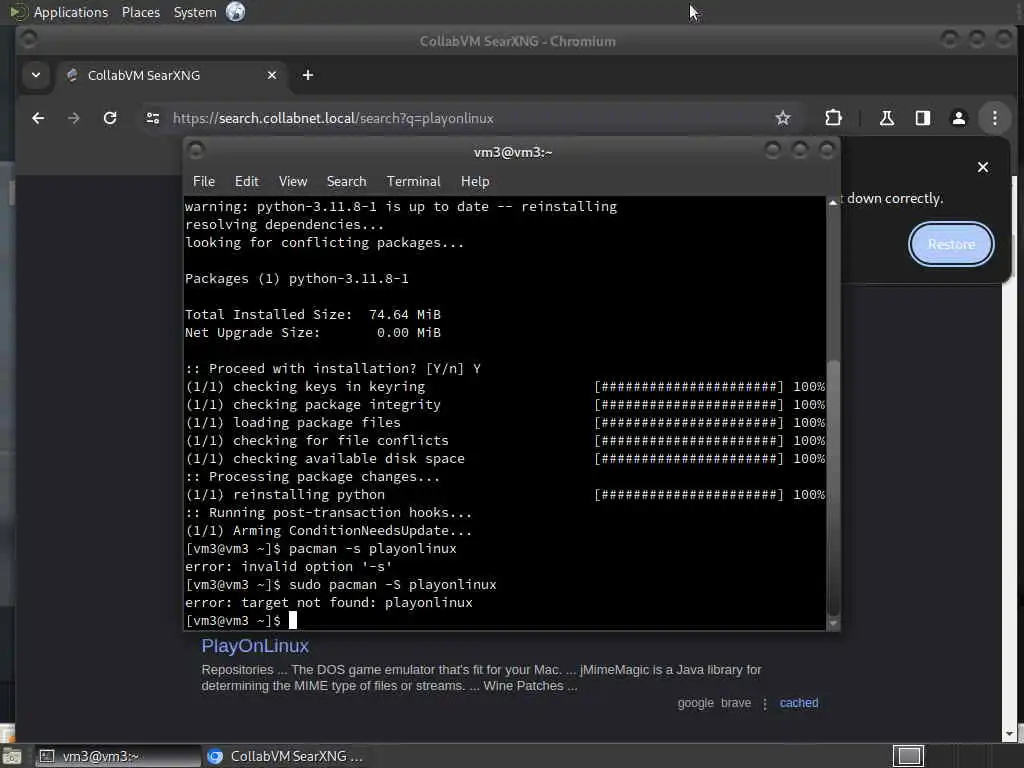The height and width of the screenshot is (768, 1024).
Task: Open site information icon in address bar
Action: click(153, 118)
